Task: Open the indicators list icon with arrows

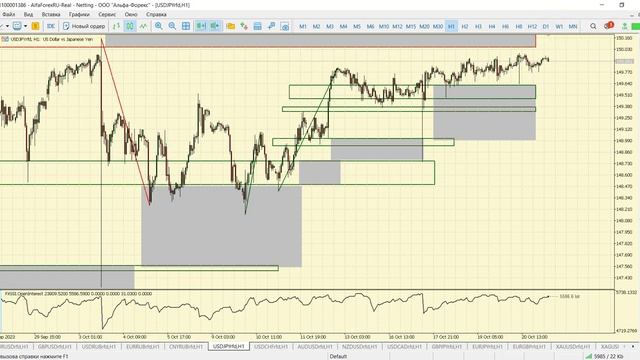Action: (x=244, y=26)
